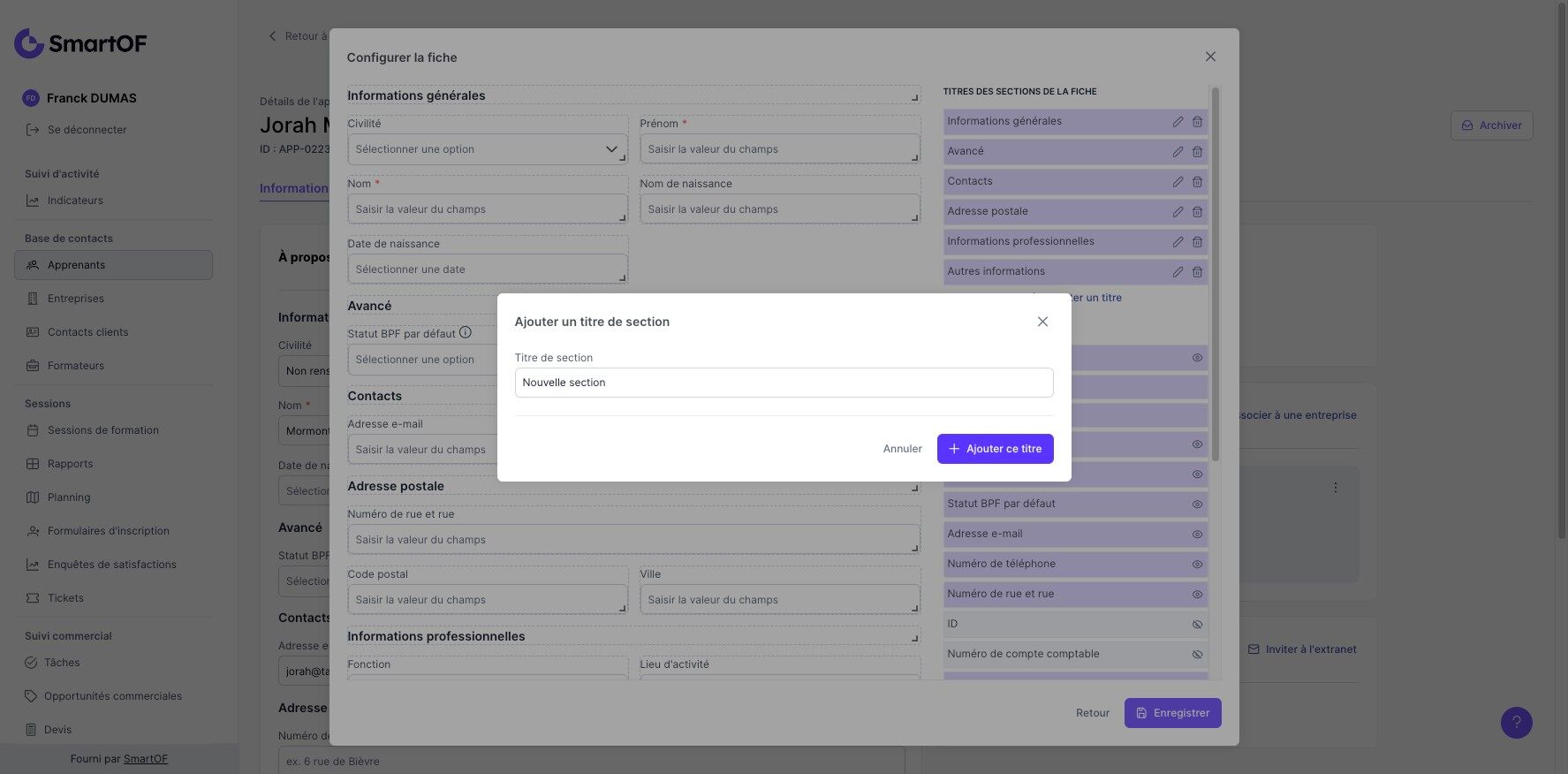Open the Statut BPF par défaut select
Screen dimensions: 1568x774
pos(422,360)
